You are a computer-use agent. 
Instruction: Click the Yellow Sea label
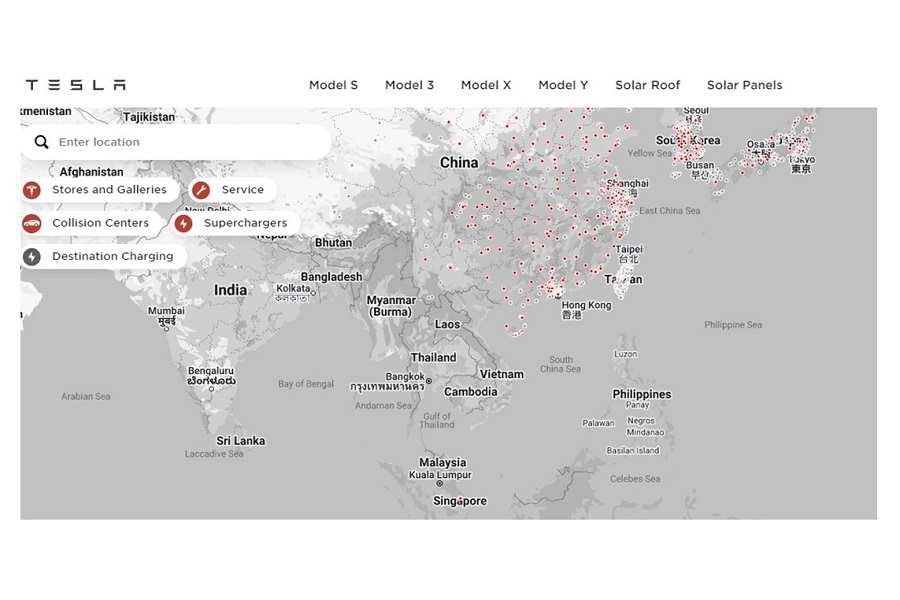coord(649,153)
